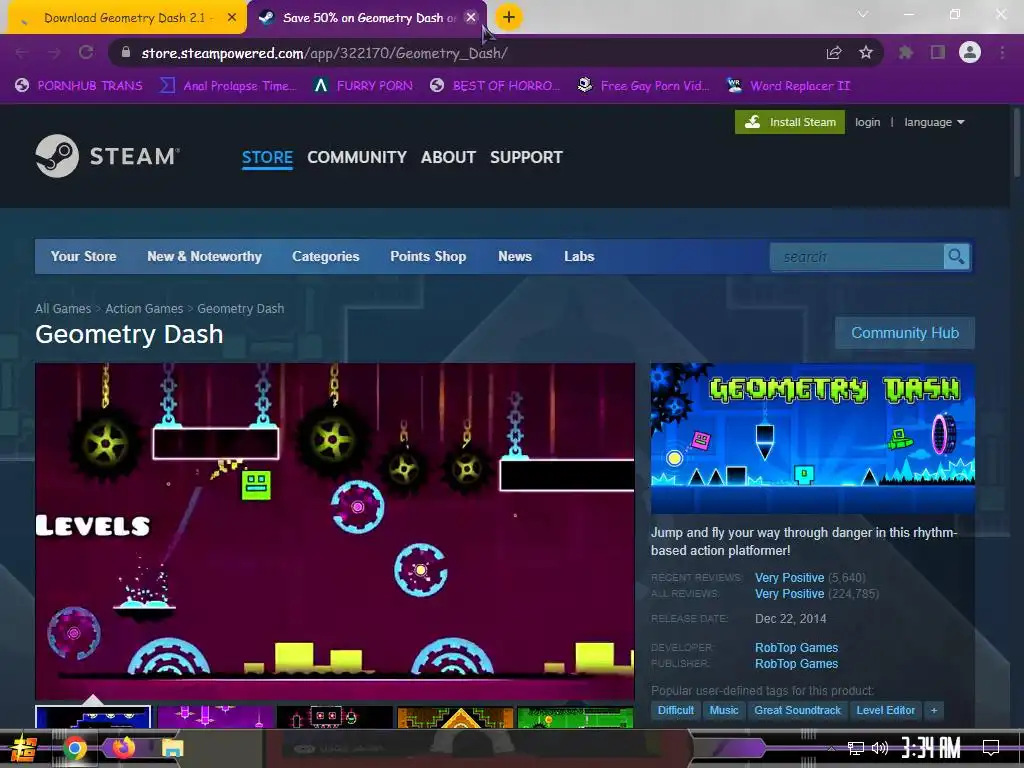This screenshot has height=768, width=1024.
Task: Open the notification center icon
Action: tap(991, 748)
